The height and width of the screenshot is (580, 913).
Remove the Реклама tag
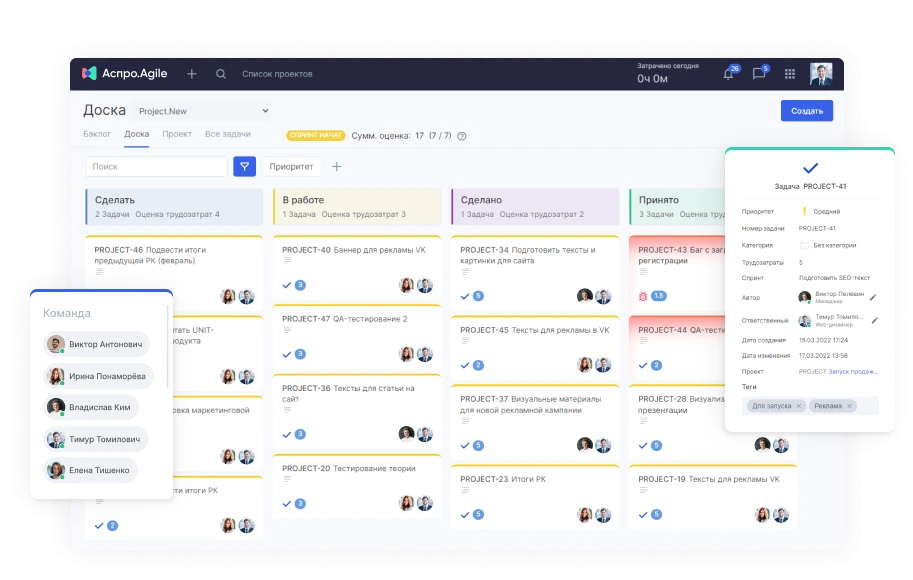[850, 406]
